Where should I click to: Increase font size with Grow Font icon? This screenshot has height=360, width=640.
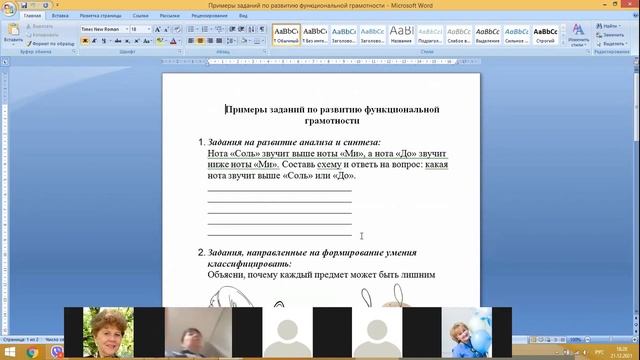click(x=158, y=29)
